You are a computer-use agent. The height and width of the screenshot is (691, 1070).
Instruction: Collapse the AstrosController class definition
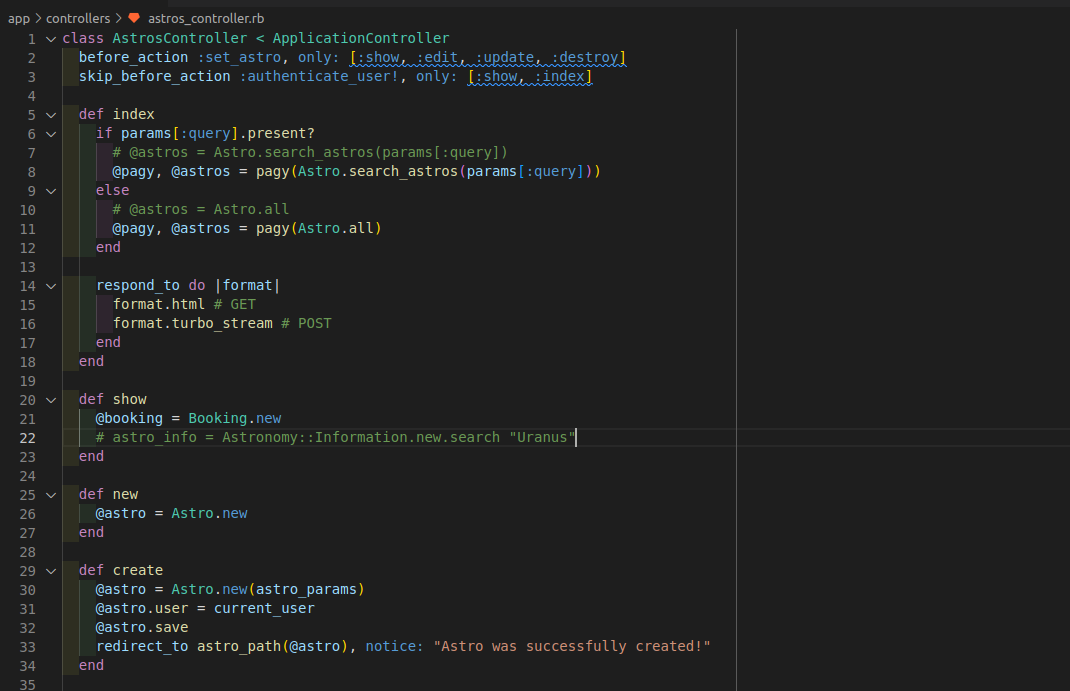tap(50, 37)
